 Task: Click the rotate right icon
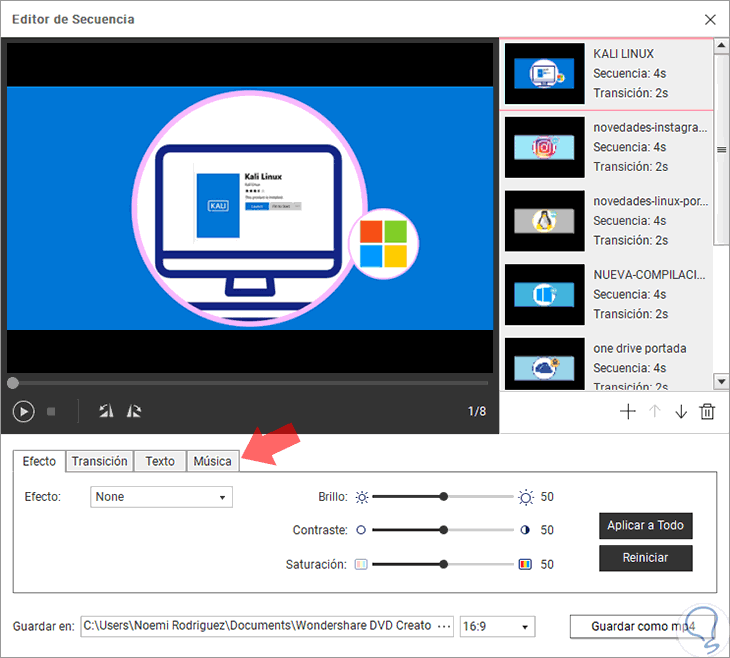[135, 411]
